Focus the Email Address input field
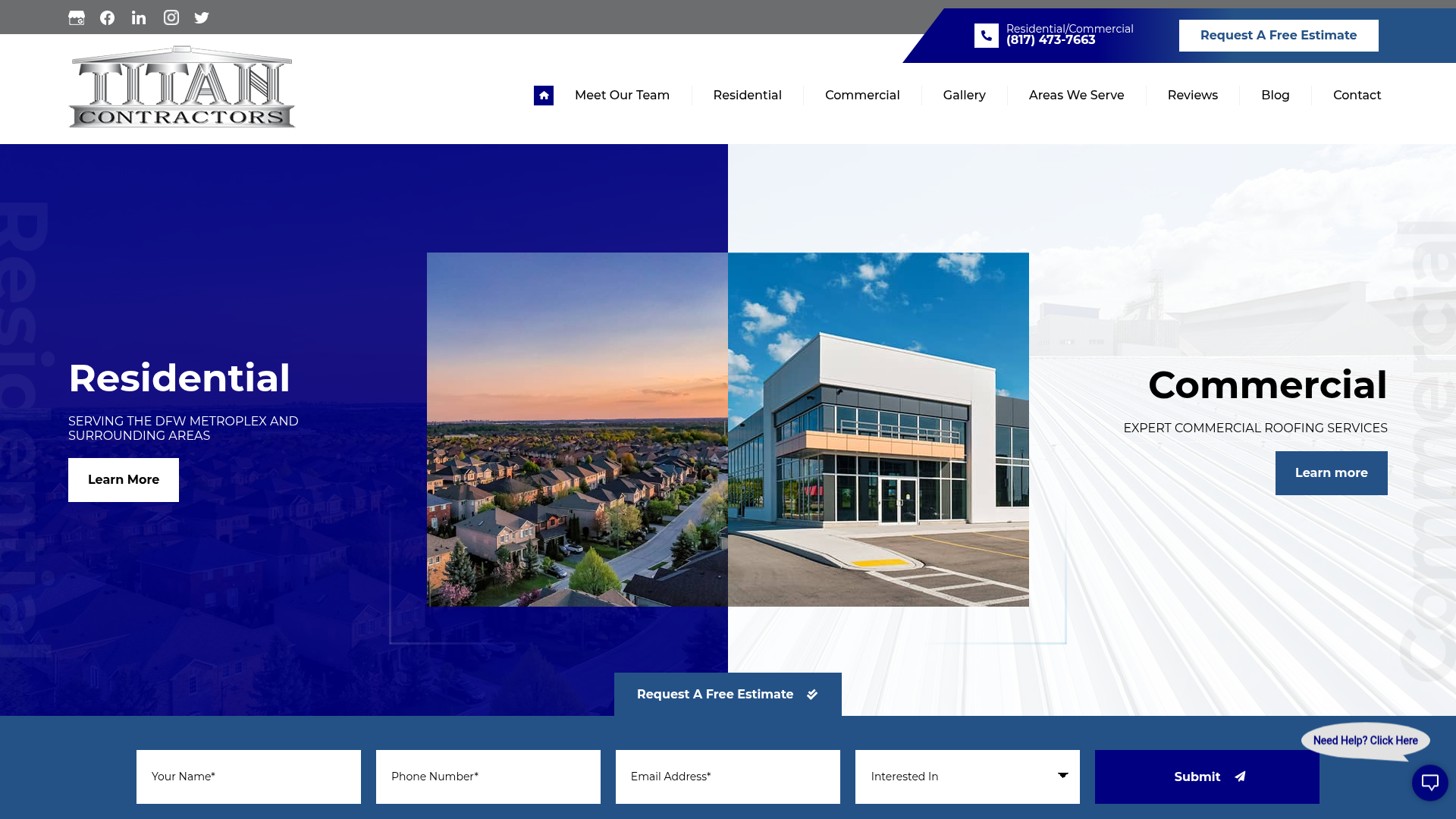Screen dimensions: 1456x819 tap(727, 777)
